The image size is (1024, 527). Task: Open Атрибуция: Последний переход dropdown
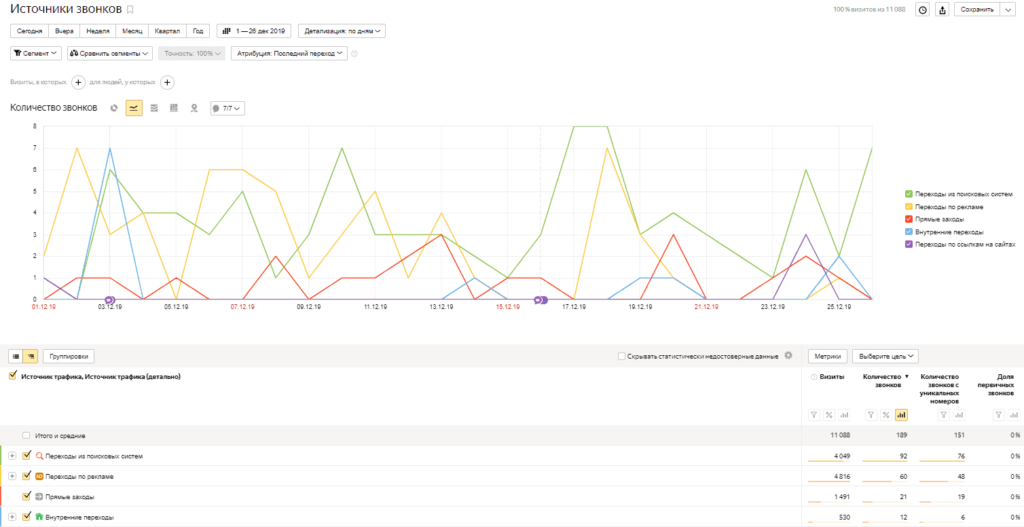click(289, 53)
